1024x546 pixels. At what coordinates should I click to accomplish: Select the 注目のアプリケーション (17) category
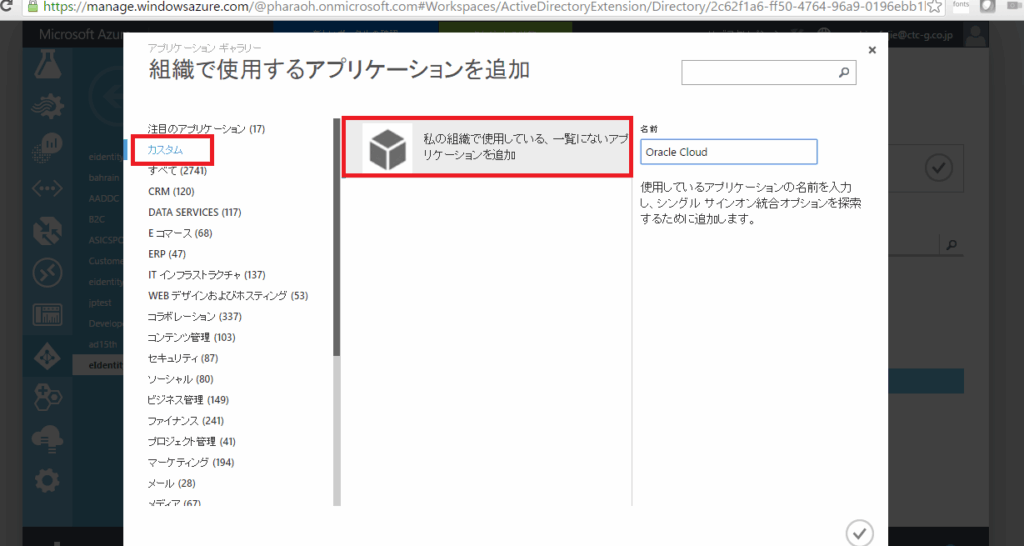(206, 129)
